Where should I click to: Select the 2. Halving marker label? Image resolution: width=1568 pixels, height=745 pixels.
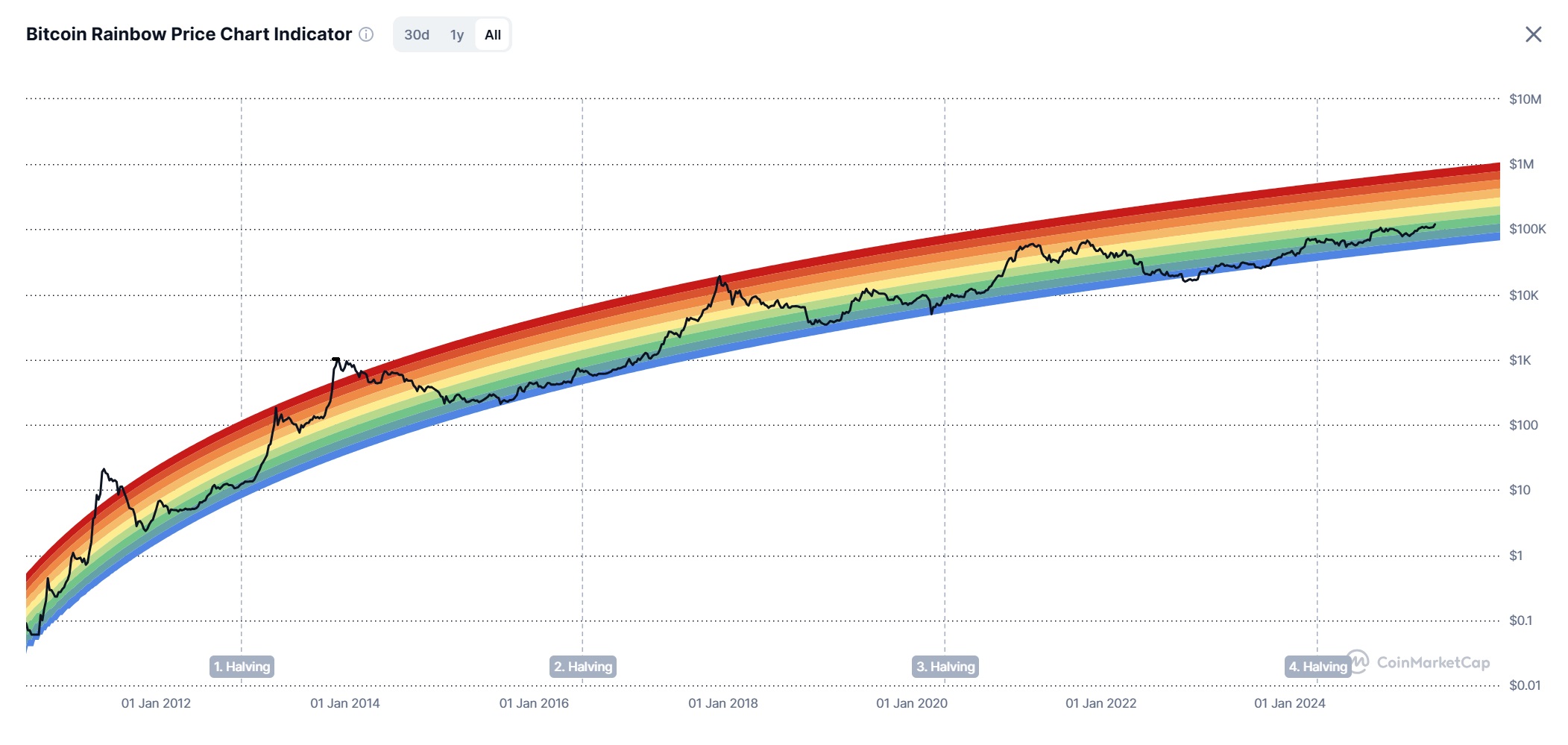point(583,667)
